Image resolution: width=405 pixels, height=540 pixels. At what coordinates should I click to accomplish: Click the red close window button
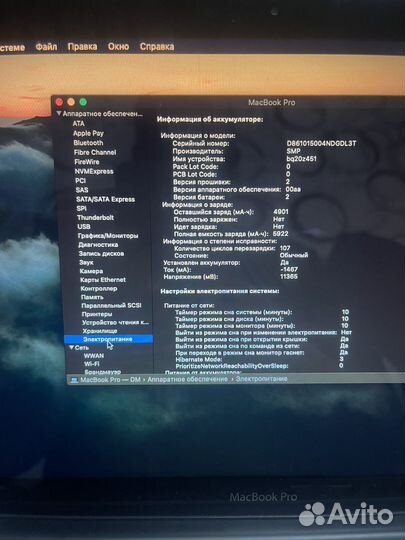pos(59,102)
